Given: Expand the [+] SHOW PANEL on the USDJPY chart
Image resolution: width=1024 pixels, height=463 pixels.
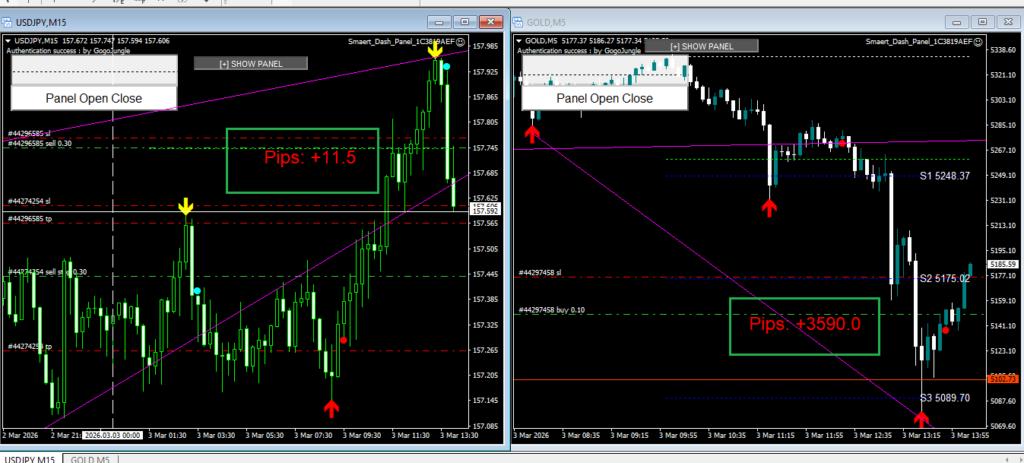Looking at the screenshot, I should click(251, 63).
